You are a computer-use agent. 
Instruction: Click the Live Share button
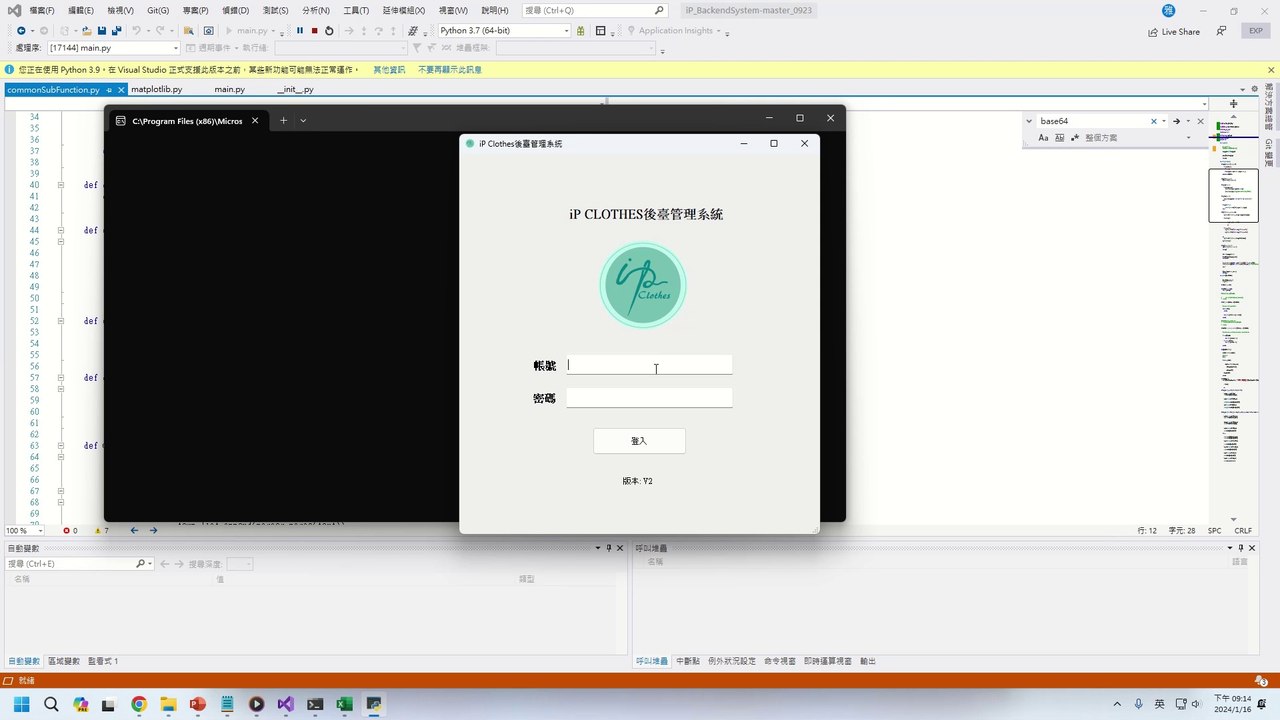[x=1174, y=32]
